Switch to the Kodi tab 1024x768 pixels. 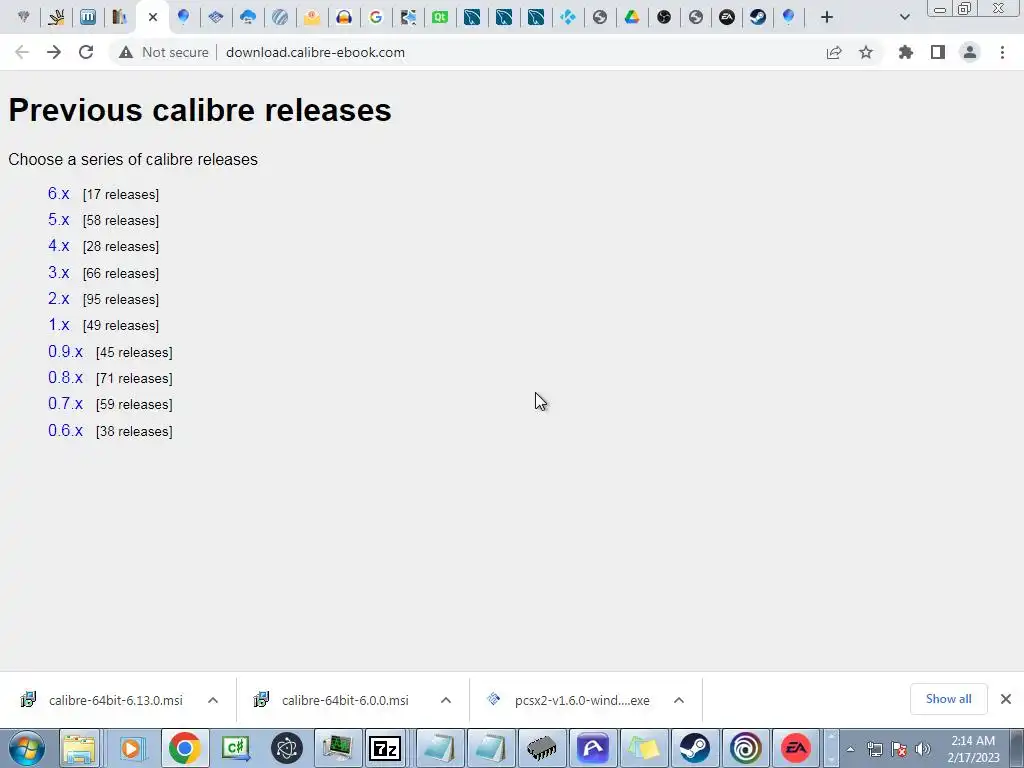point(568,17)
